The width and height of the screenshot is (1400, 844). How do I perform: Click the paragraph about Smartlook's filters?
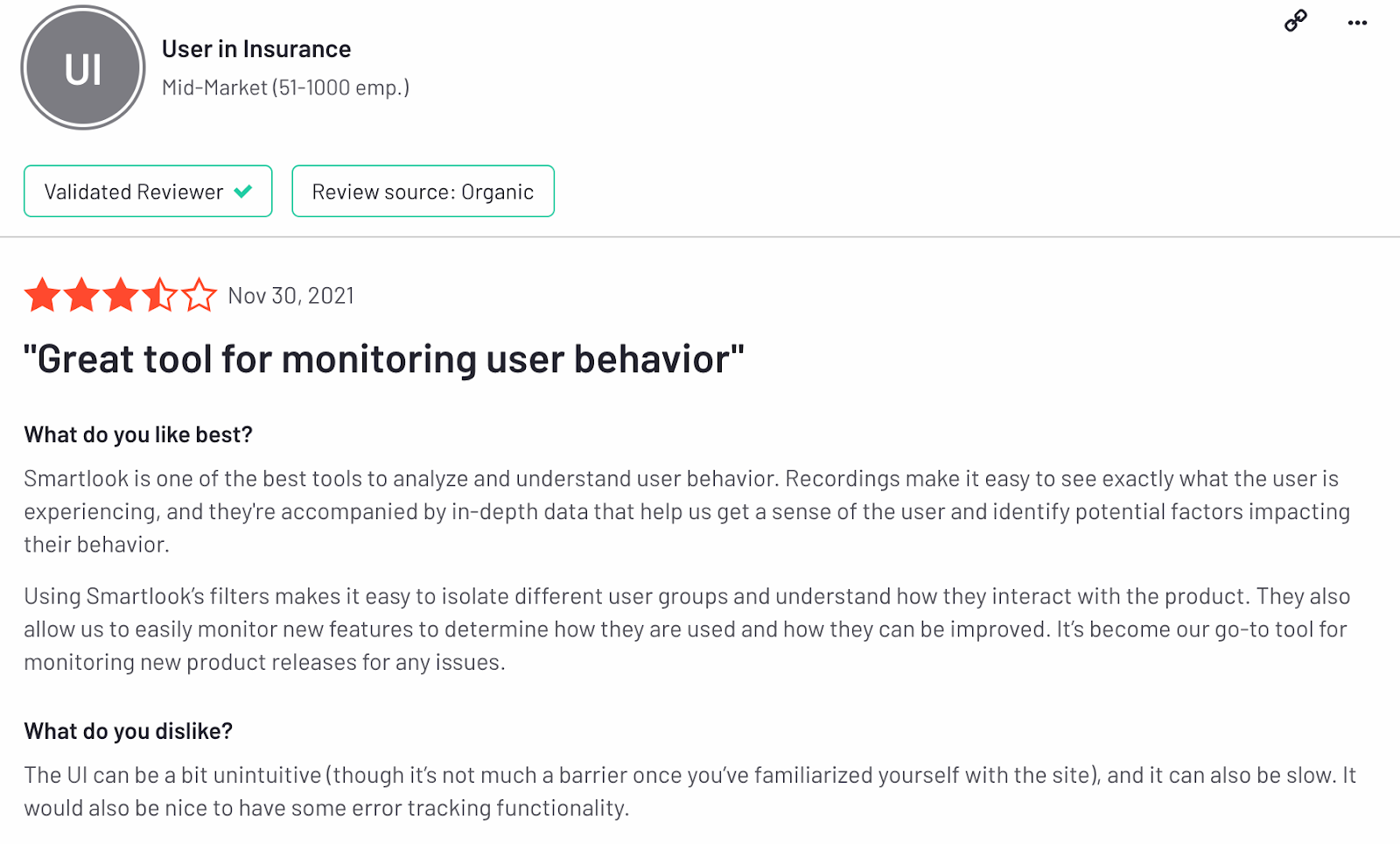tap(687, 629)
